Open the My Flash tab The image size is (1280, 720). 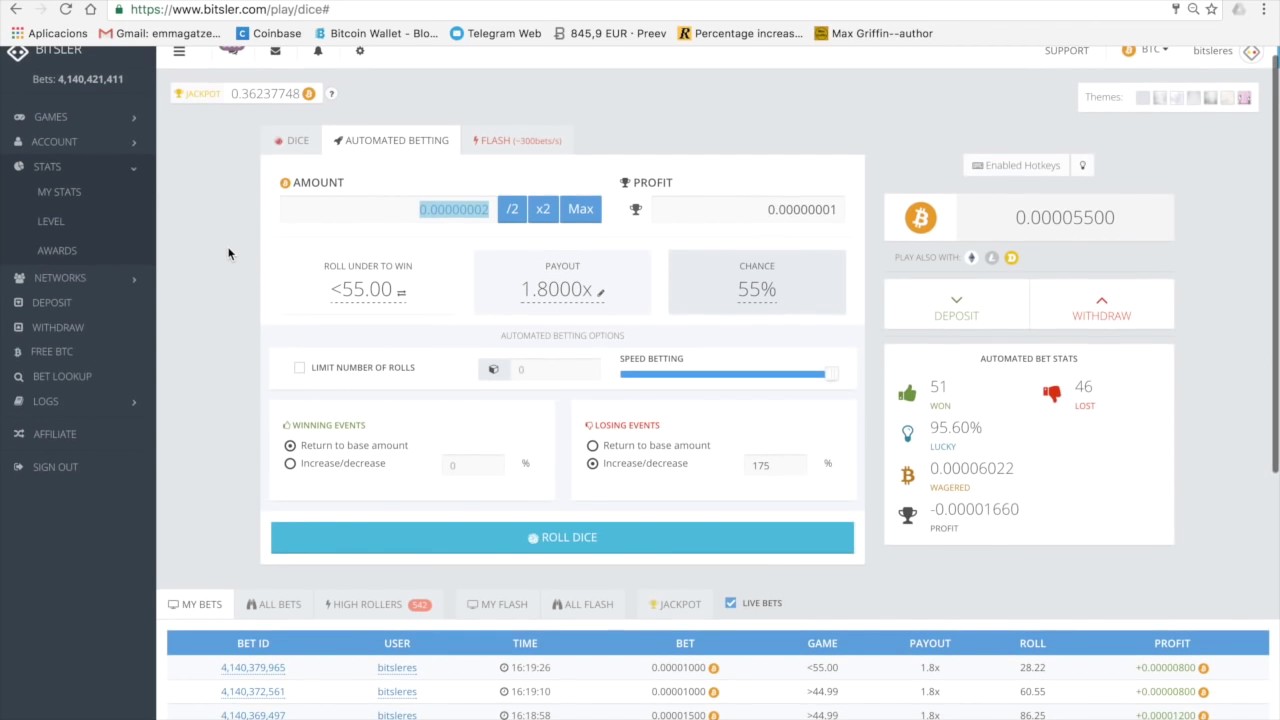[497, 604]
